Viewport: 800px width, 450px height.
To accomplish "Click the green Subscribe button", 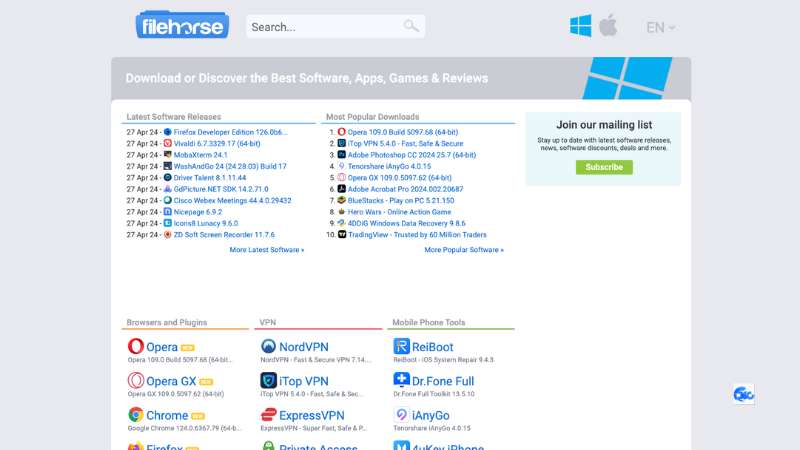I will click(604, 167).
